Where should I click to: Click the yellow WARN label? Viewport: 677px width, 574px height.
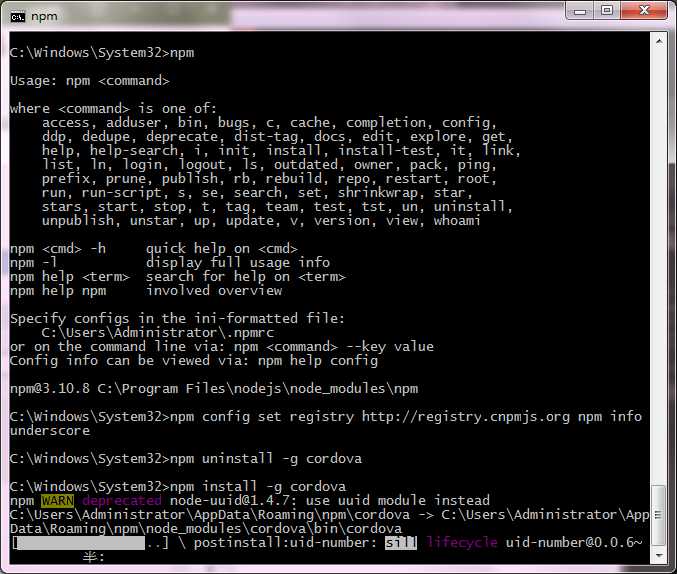pos(57,501)
